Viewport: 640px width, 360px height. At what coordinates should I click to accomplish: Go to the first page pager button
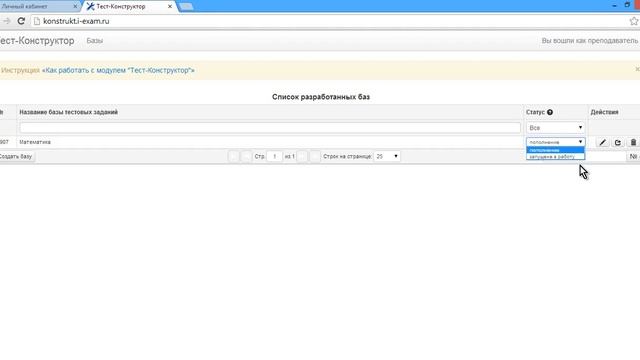pyautogui.click(x=233, y=156)
